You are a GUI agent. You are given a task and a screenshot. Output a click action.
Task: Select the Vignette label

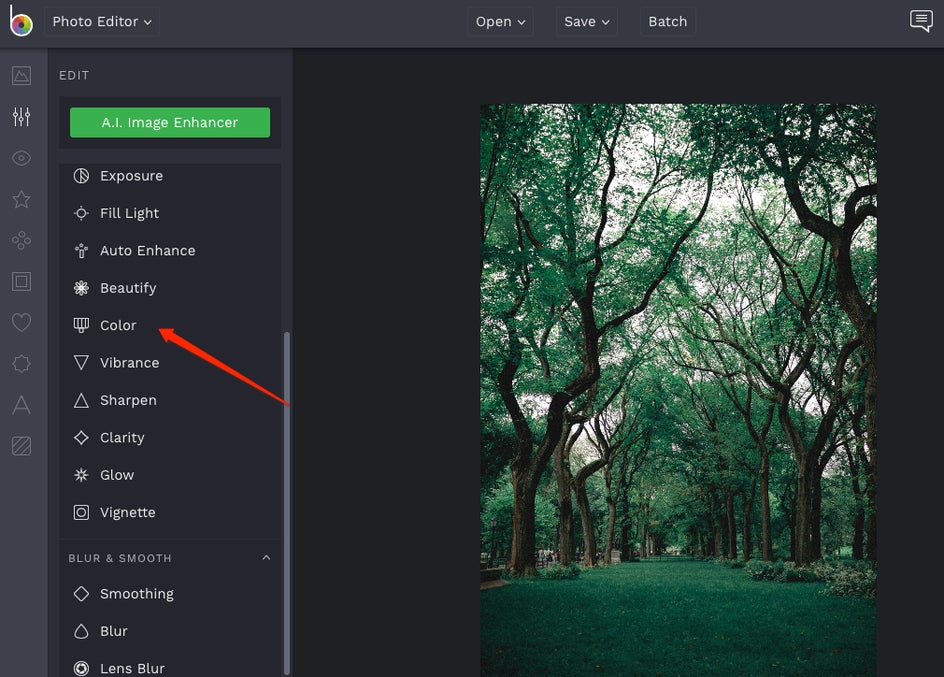click(128, 512)
